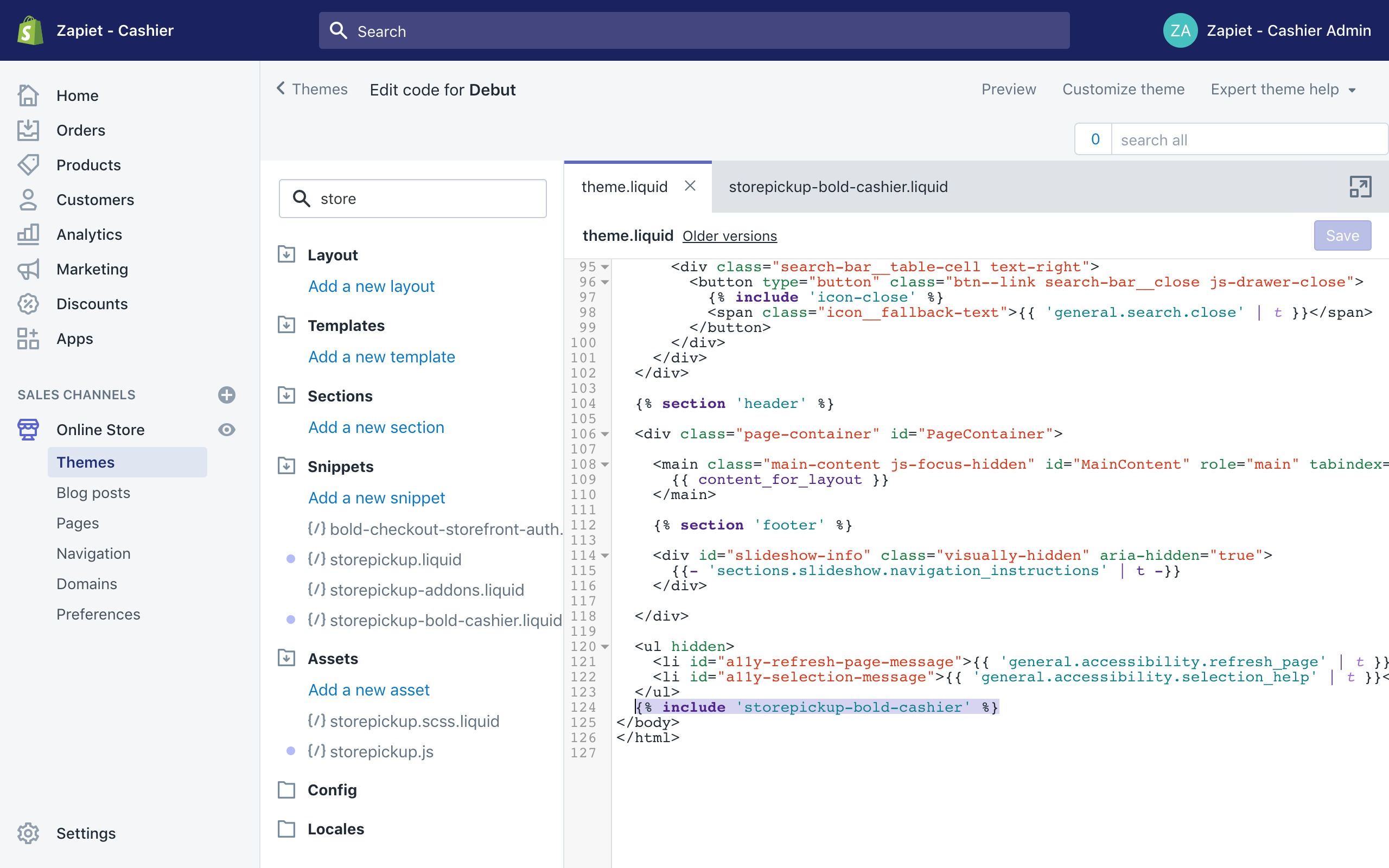Image resolution: width=1389 pixels, height=868 pixels.
Task: Close the theme.liquid tab
Action: click(x=691, y=186)
